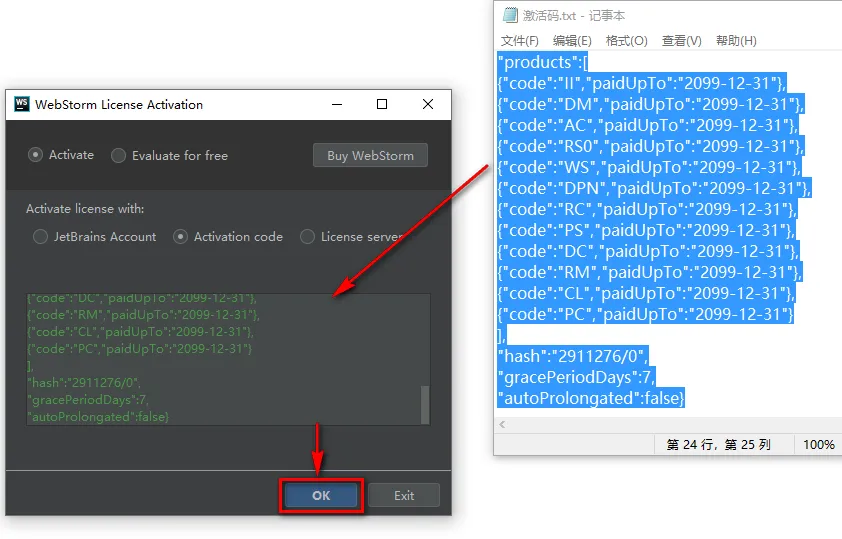
Task: Confirm activation with OK button
Action: tap(321, 496)
